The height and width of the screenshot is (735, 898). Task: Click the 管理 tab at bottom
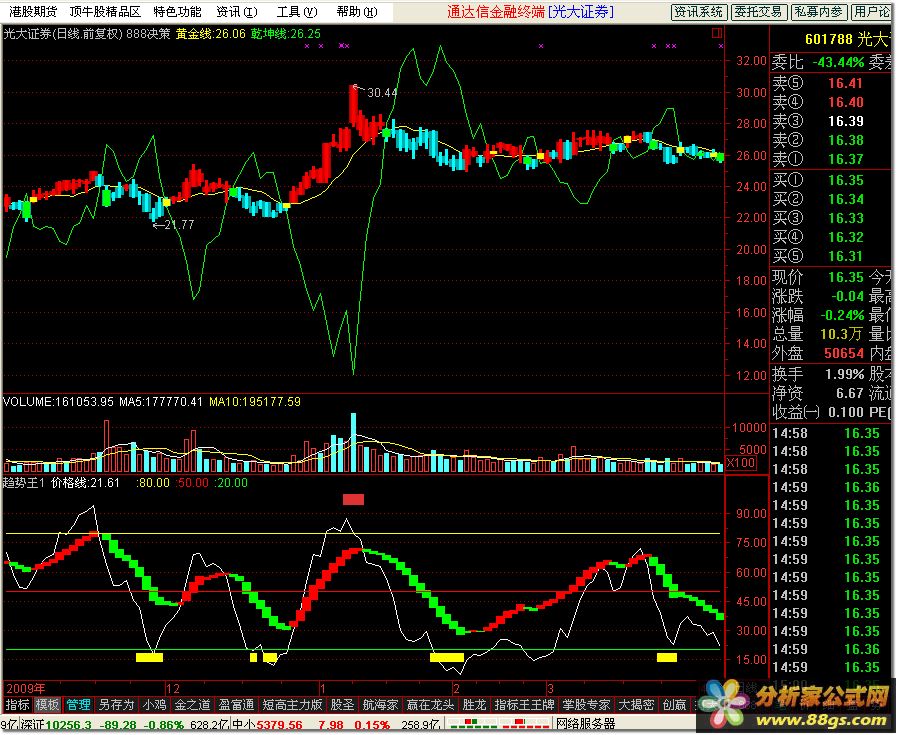pyautogui.click(x=78, y=705)
